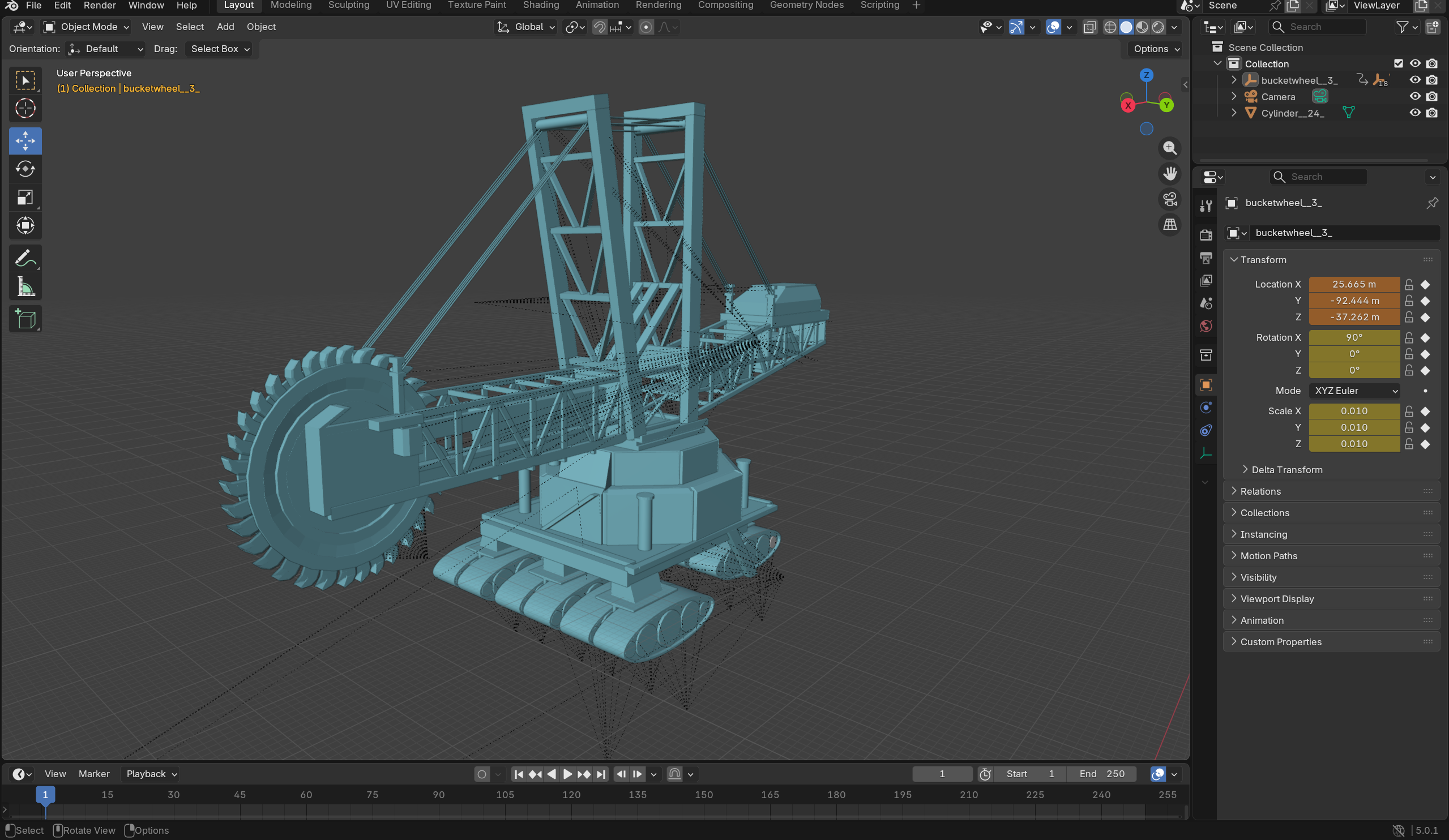Screen dimensions: 1449x840
Task: Select the Rotate tool in toolbar
Action: pyautogui.click(x=25, y=169)
